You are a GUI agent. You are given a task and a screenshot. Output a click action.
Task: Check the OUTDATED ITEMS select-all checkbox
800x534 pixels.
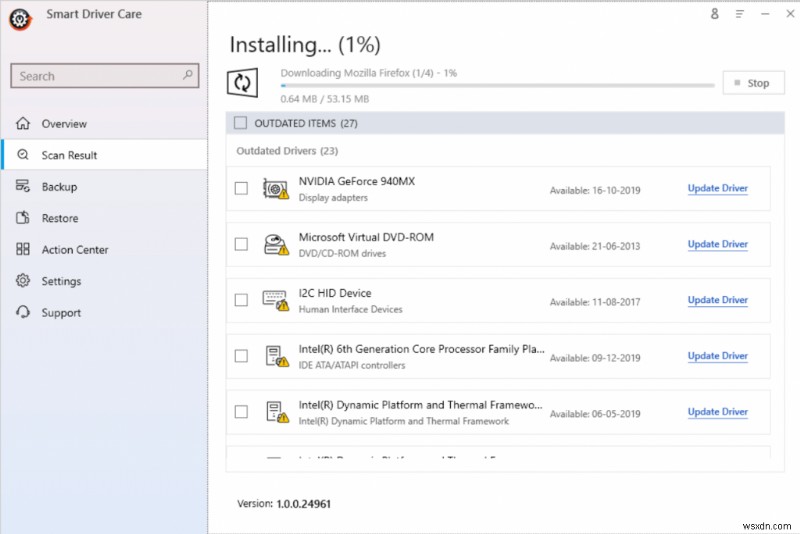click(240, 123)
